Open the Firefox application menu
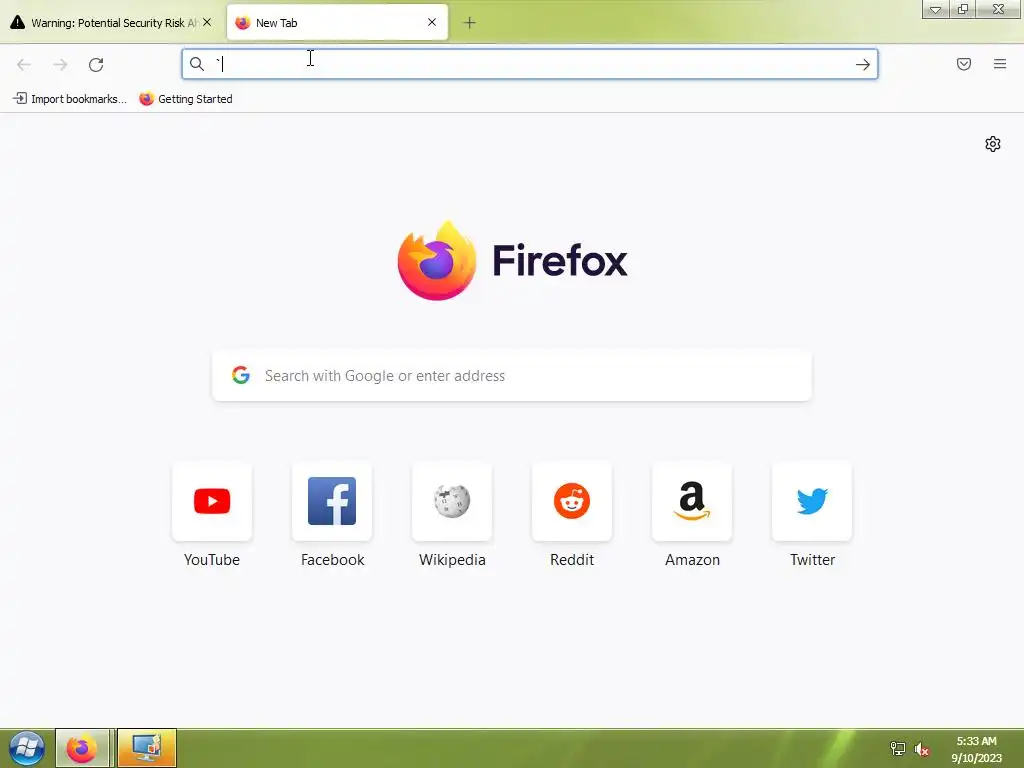Image resolution: width=1024 pixels, height=768 pixels. [1000, 64]
